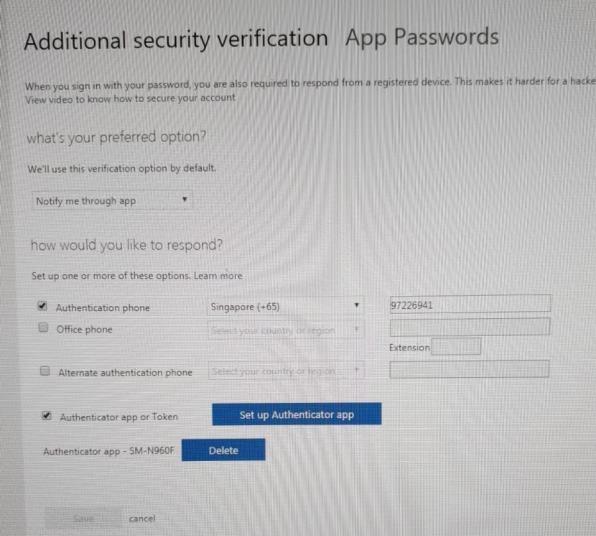596x536 pixels.
Task: Click the cancel link
Action: point(142,519)
